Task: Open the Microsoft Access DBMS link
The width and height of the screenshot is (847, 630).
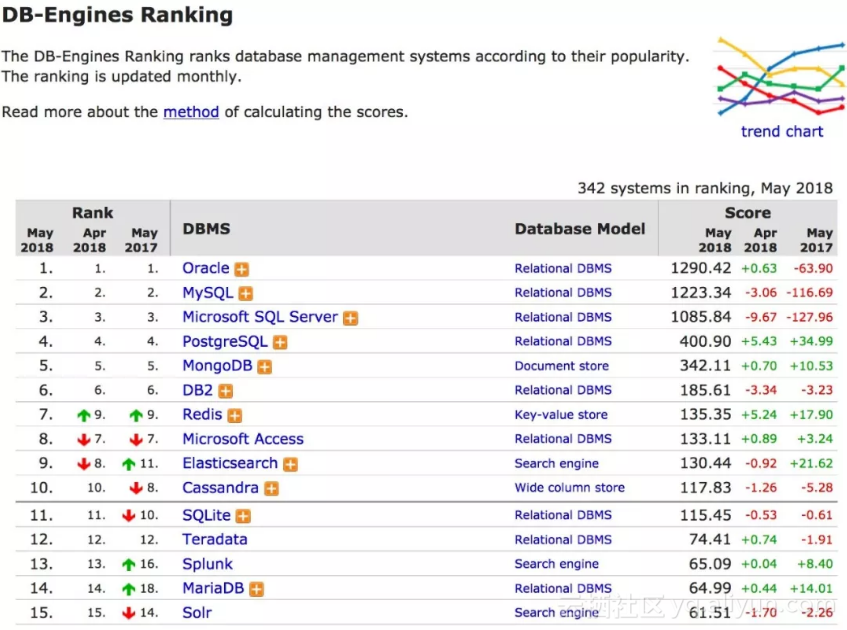Action: [x=243, y=439]
